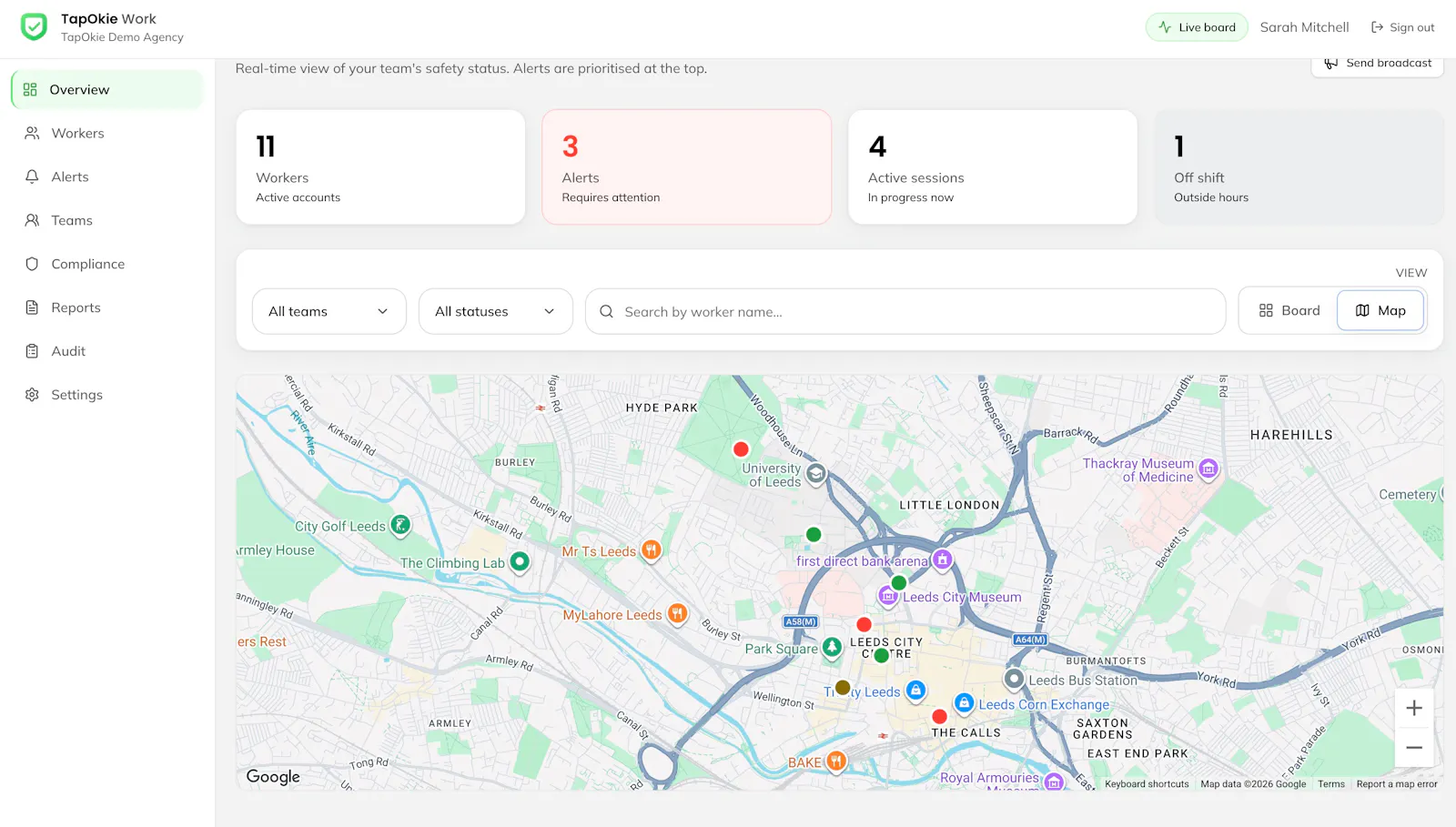Zoom out of the map
Image resolution: width=1456 pixels, height=827 pixels.
(1414, 748)
